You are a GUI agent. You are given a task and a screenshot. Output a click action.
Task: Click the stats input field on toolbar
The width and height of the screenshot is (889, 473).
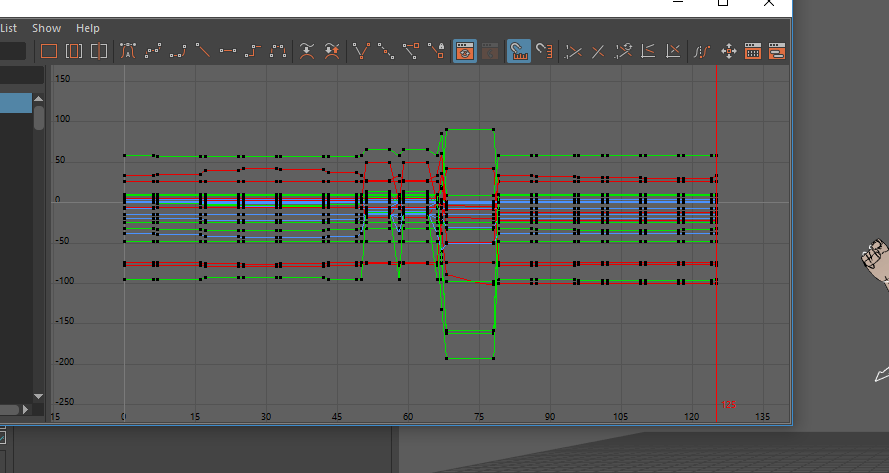click(13, 52)
